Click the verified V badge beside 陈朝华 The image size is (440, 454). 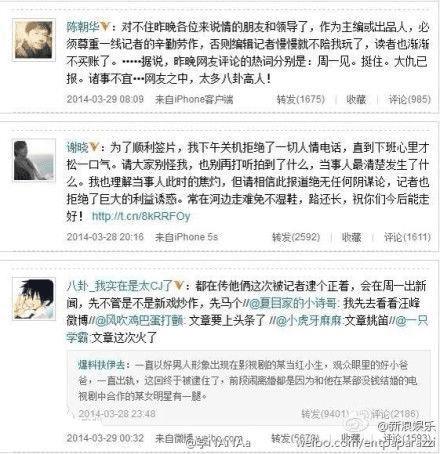tap(105, 26)
